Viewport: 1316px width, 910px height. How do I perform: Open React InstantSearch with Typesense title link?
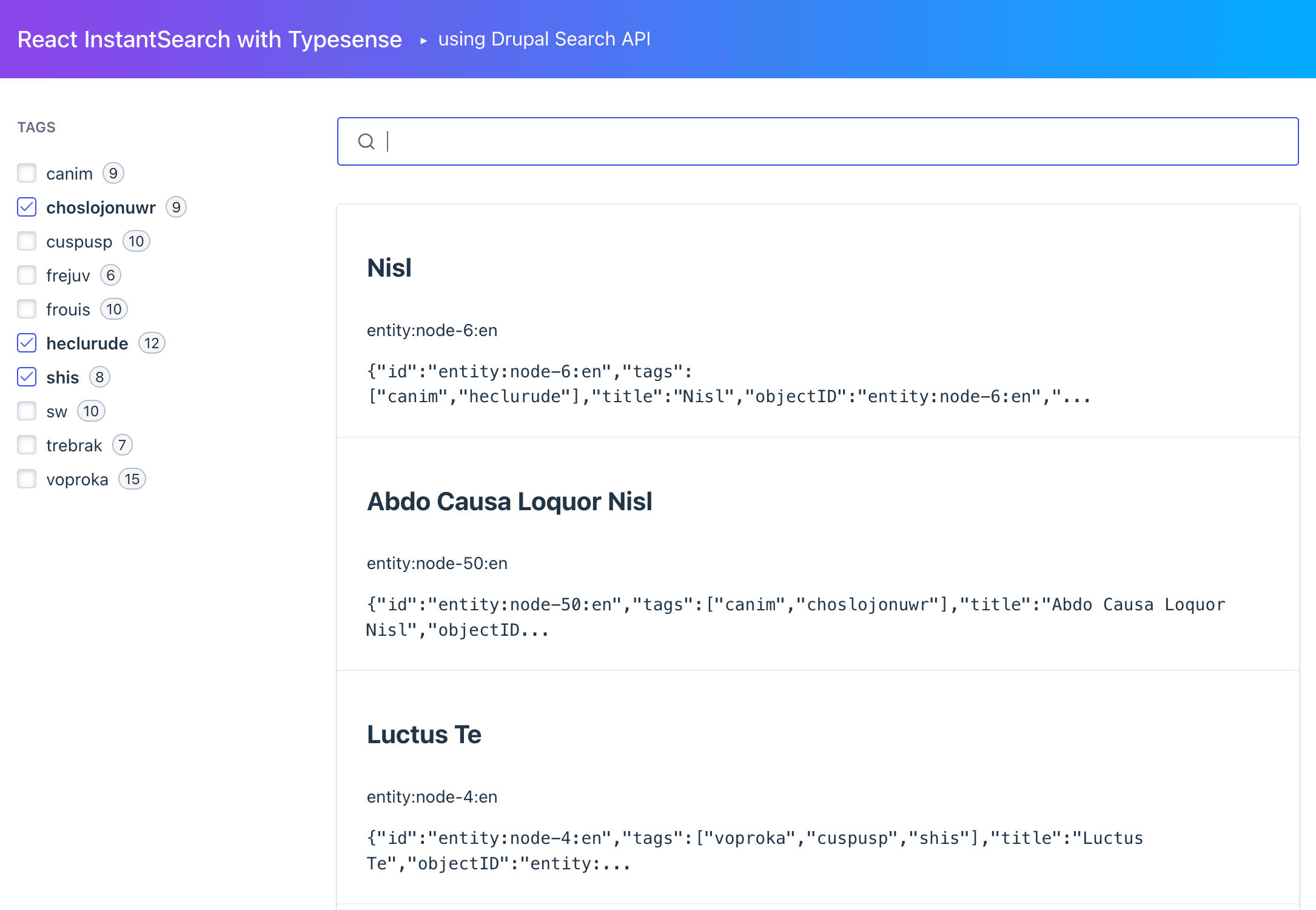pyautogui.click(x=209, y=39)
